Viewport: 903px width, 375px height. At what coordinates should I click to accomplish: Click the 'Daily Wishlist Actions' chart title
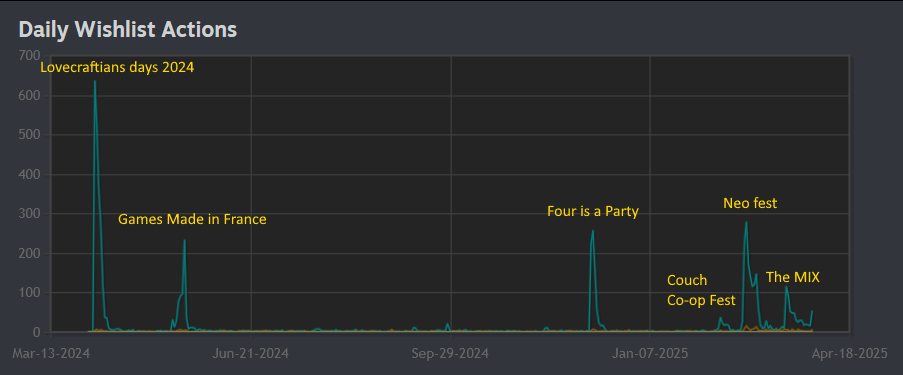tap(128, 29)
